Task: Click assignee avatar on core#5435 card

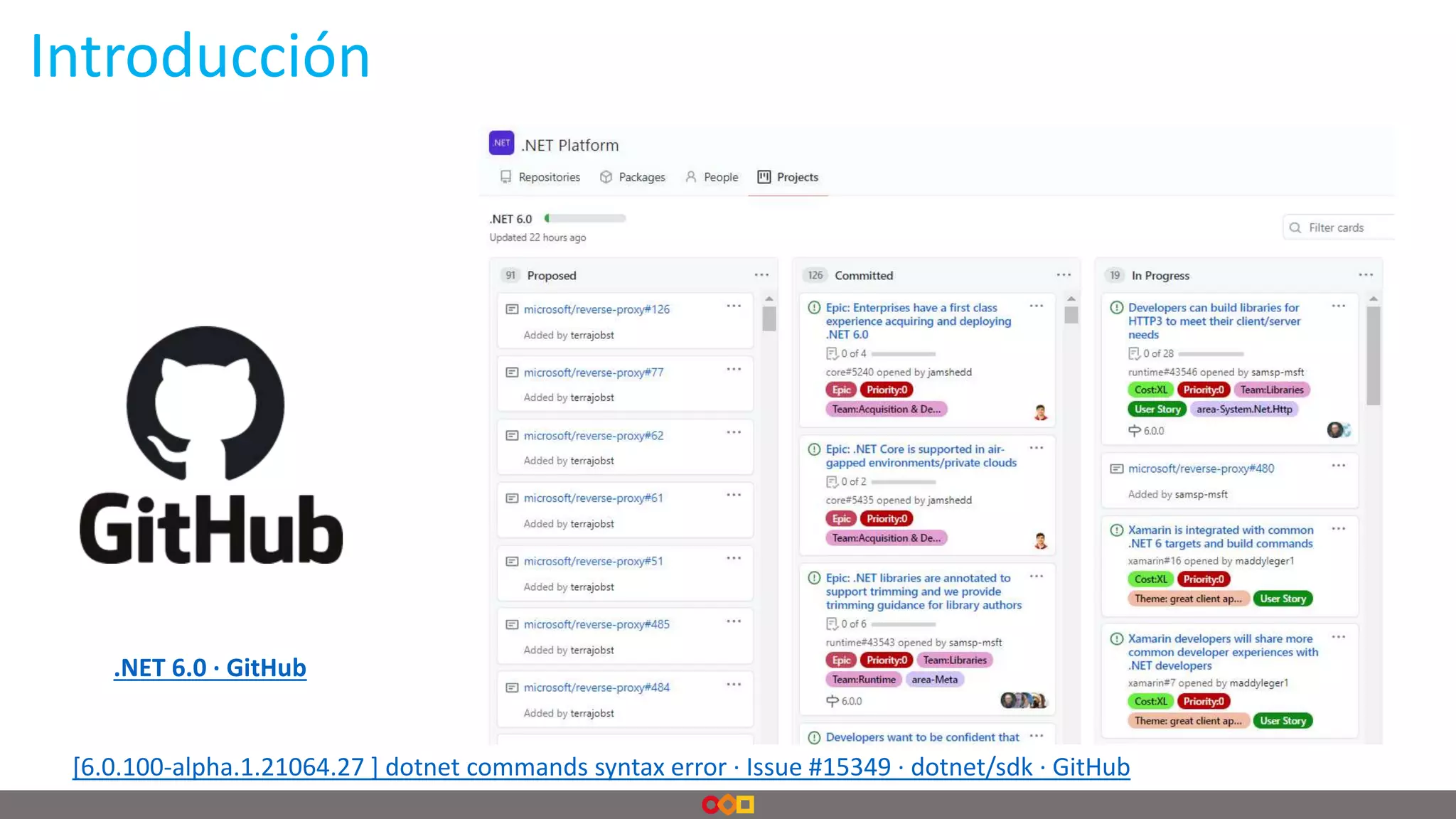Action: (1041, 541)
